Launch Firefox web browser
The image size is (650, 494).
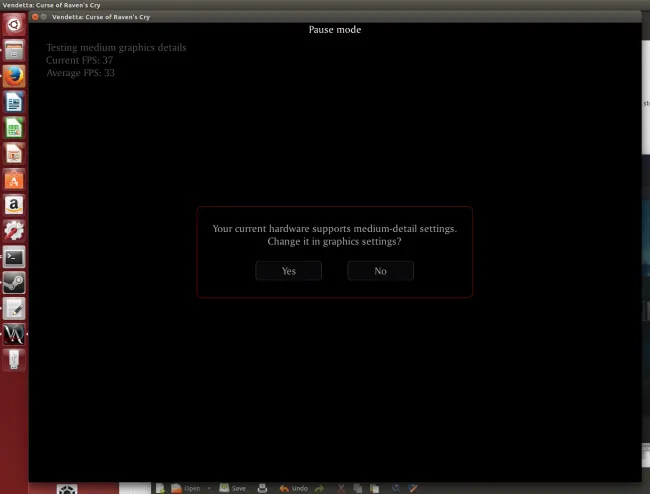pyautogui.click(x=14, y=76)
